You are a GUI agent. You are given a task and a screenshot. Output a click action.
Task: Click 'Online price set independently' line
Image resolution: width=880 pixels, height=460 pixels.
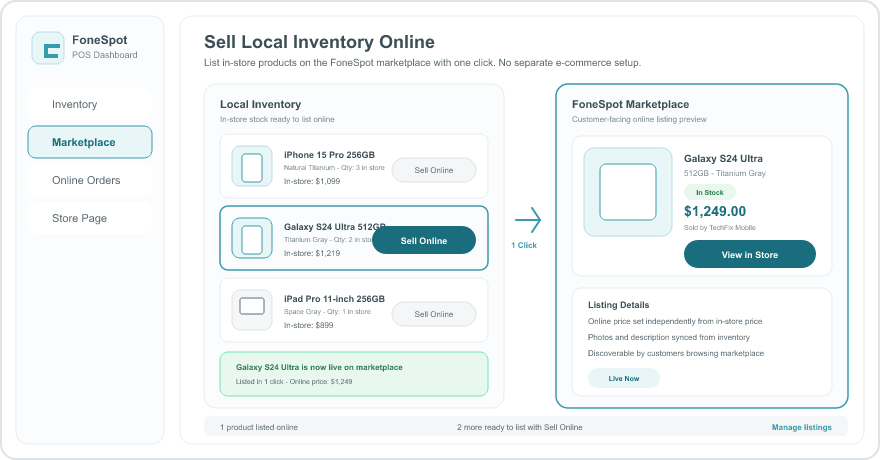tap(675, 321)
